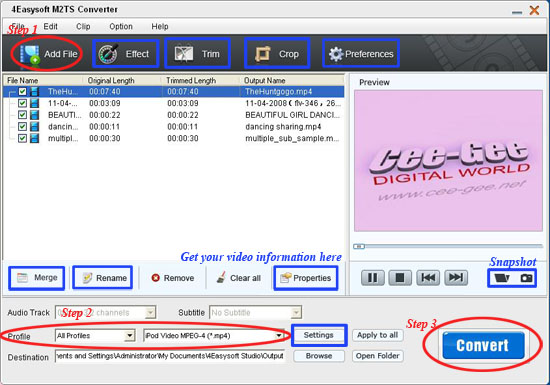The height and width of the screenshot is (385, 550).
Task: Click the File Name column header
Action: (43, 80)
